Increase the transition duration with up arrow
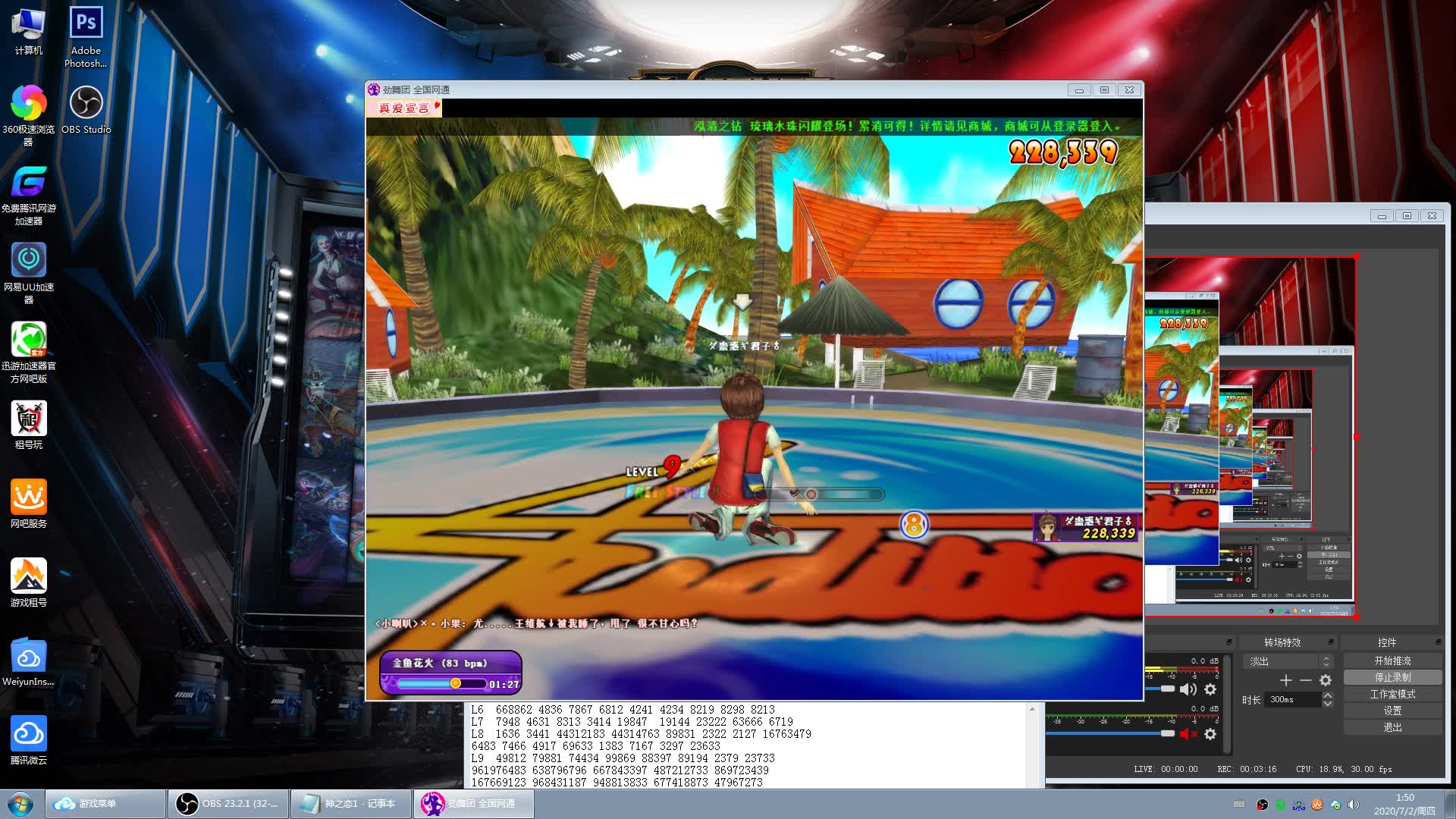 click(1327, 695)
